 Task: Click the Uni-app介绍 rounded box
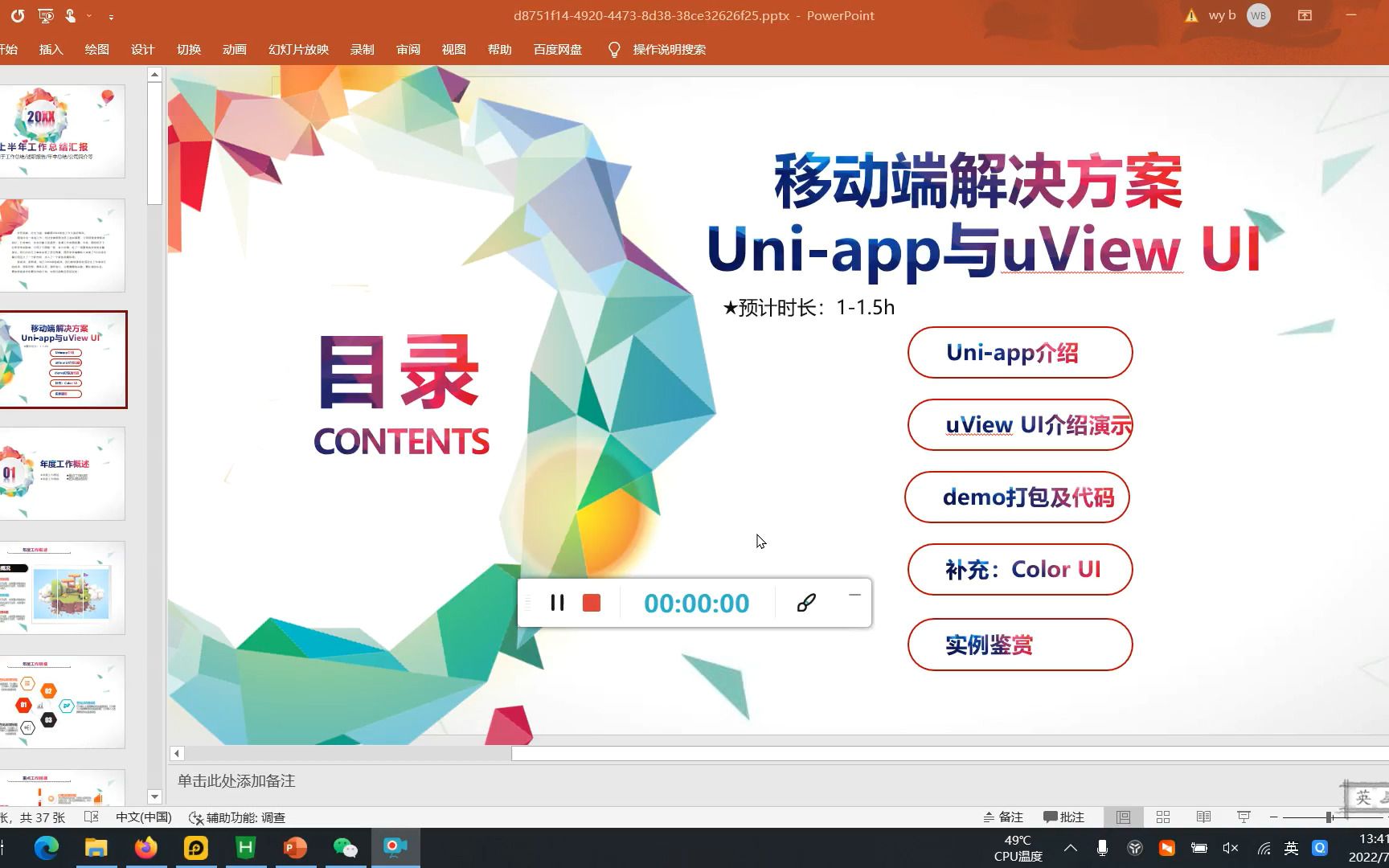point(1020,352)
